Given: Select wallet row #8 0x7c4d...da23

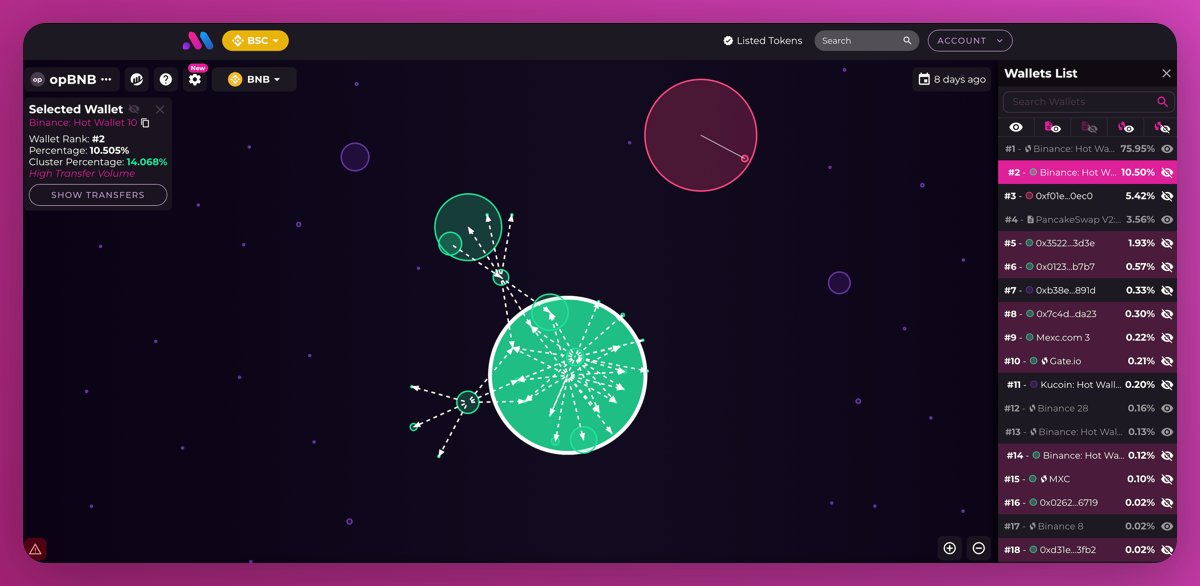Looking at the screenshot, I should (x=1088, y=314).
